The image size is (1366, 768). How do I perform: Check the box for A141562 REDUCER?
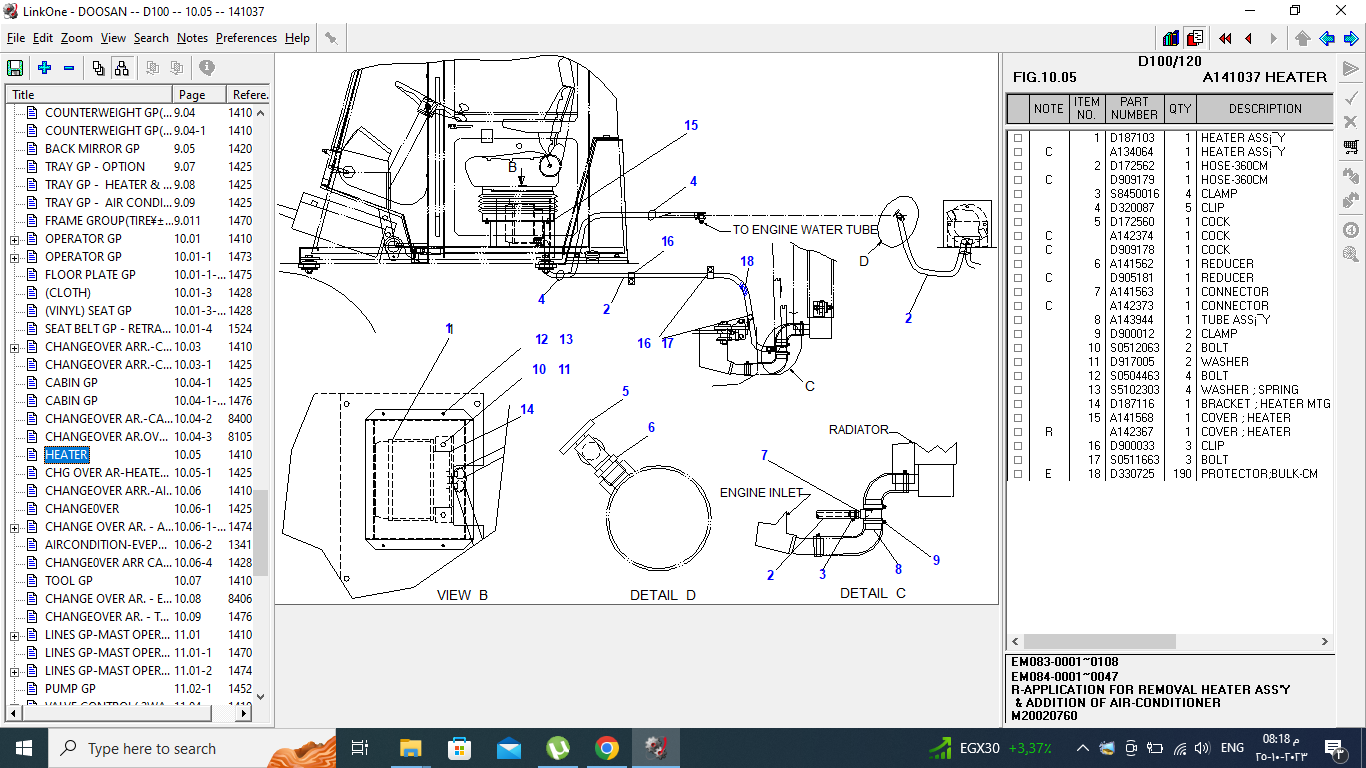point(1018,264)
